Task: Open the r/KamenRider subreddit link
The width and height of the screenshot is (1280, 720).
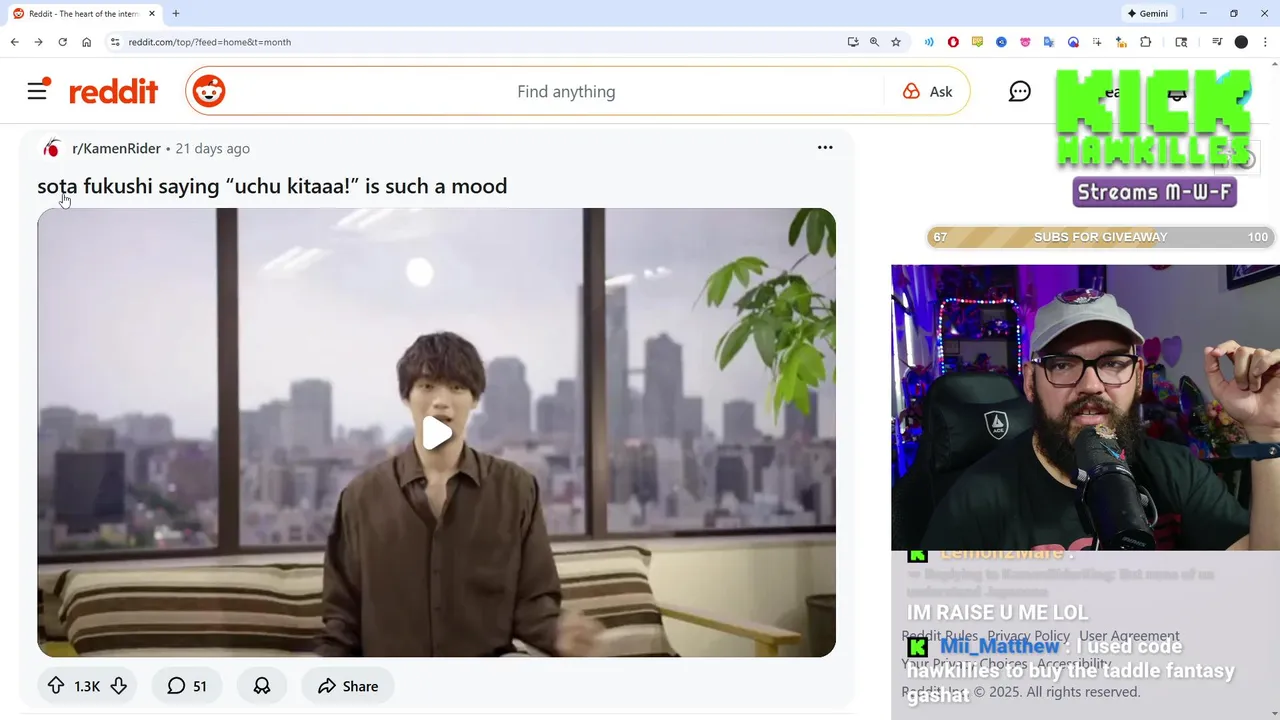Action: [116, 148]
